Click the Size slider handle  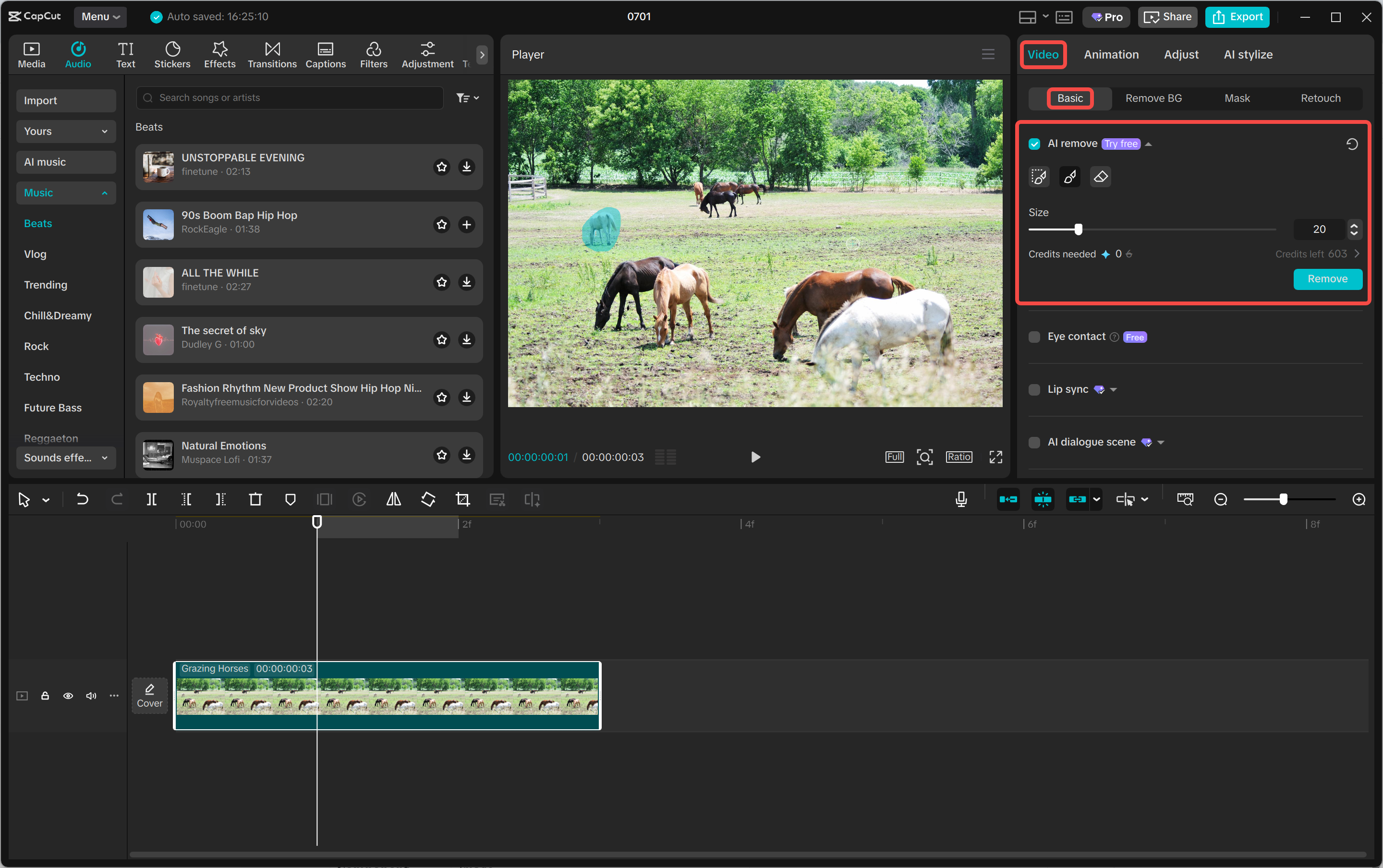[x=1078, y=229]
